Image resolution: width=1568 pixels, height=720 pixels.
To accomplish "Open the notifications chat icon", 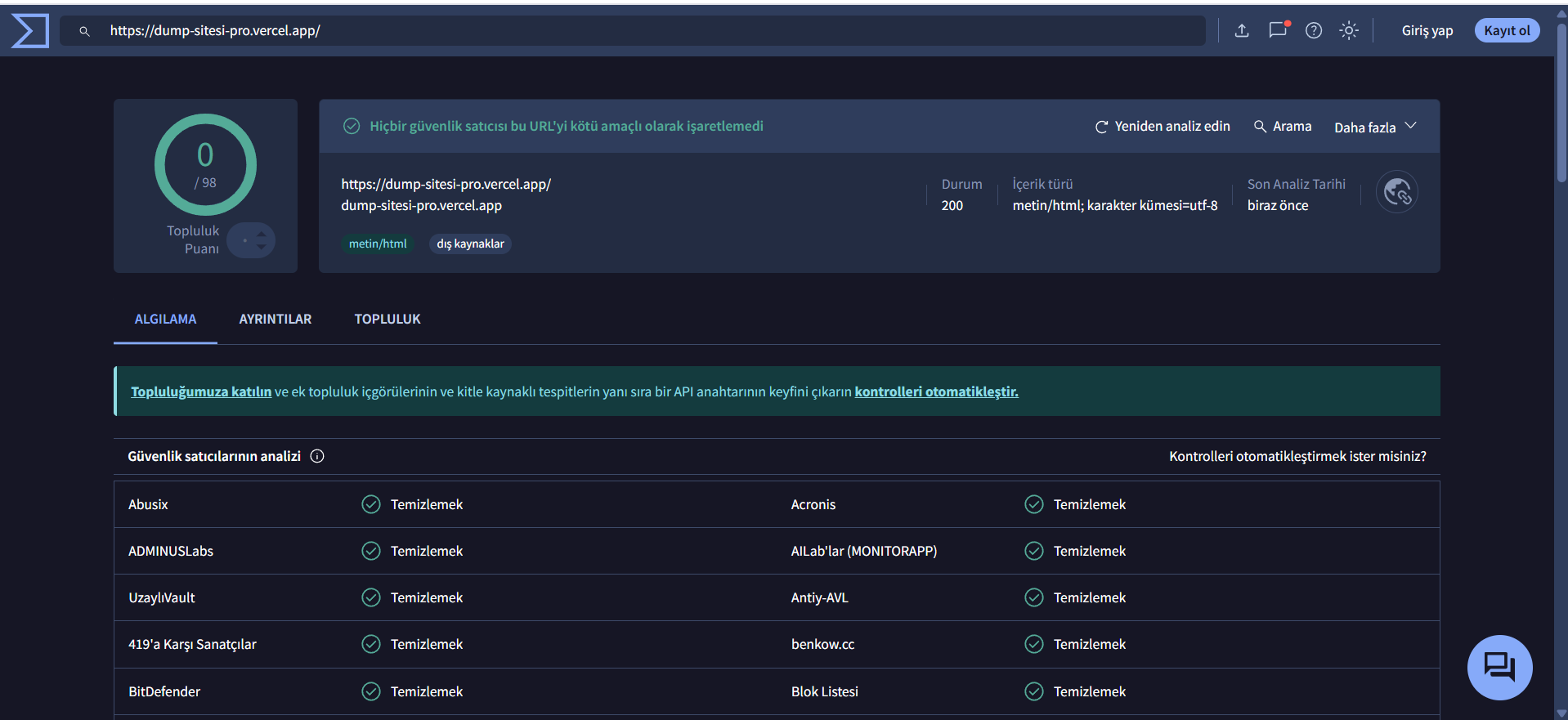I will click(x=1278, y=30).
